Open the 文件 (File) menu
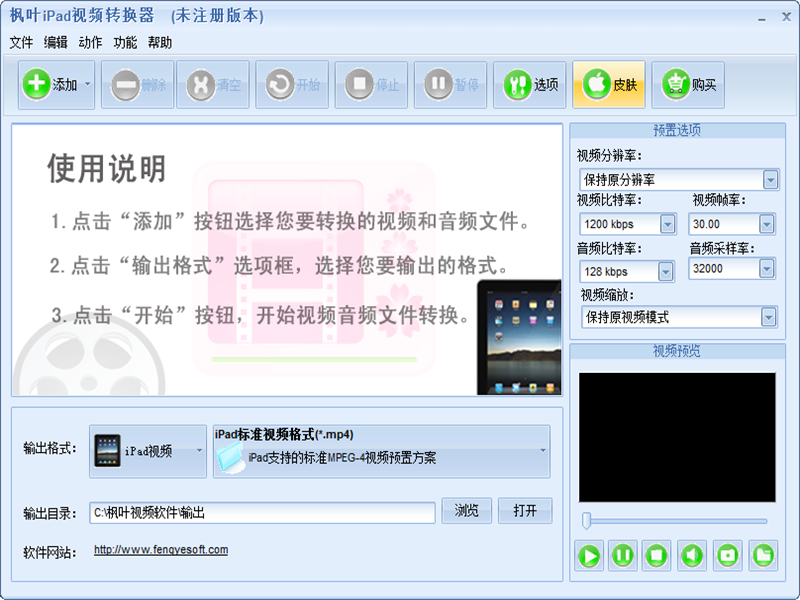 21,43
